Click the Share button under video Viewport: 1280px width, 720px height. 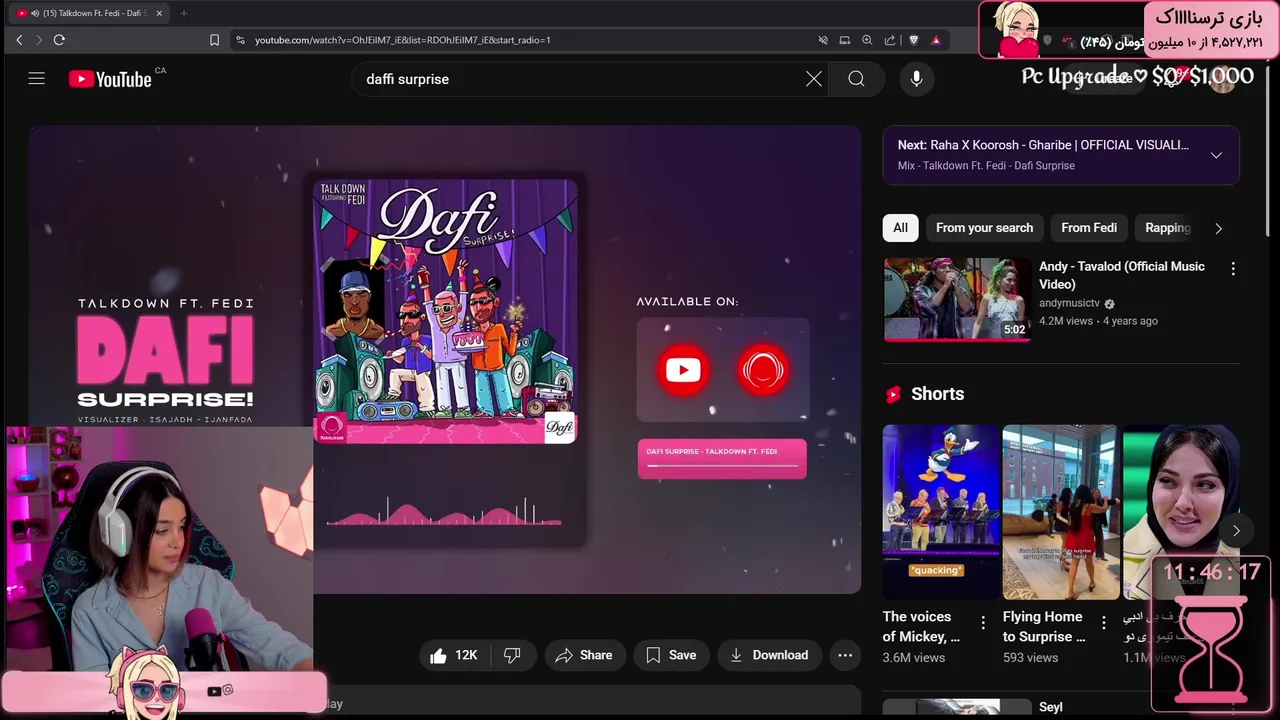pos(584,655)
